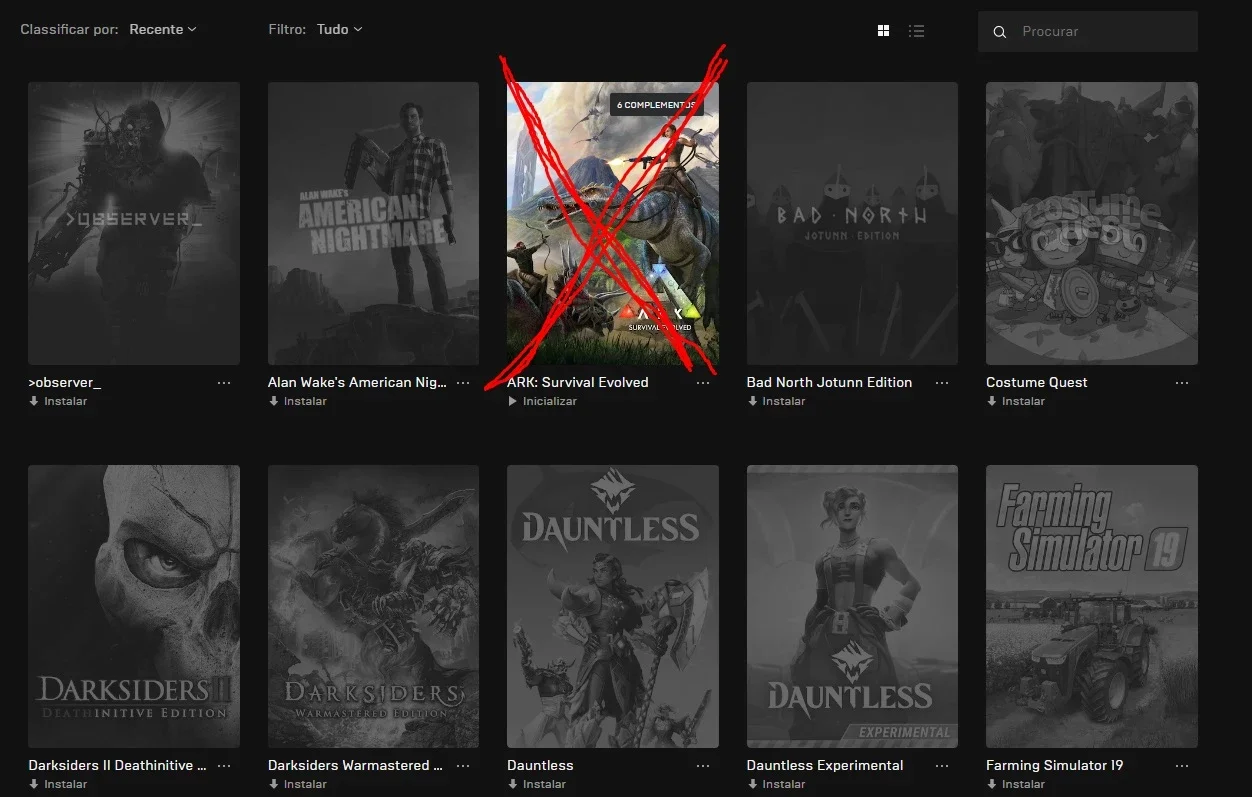The height and width of the screenshot is (797, 1252).
Task: Open the Darksiders Warmastered cover
Action: click(x=373, y=606)
